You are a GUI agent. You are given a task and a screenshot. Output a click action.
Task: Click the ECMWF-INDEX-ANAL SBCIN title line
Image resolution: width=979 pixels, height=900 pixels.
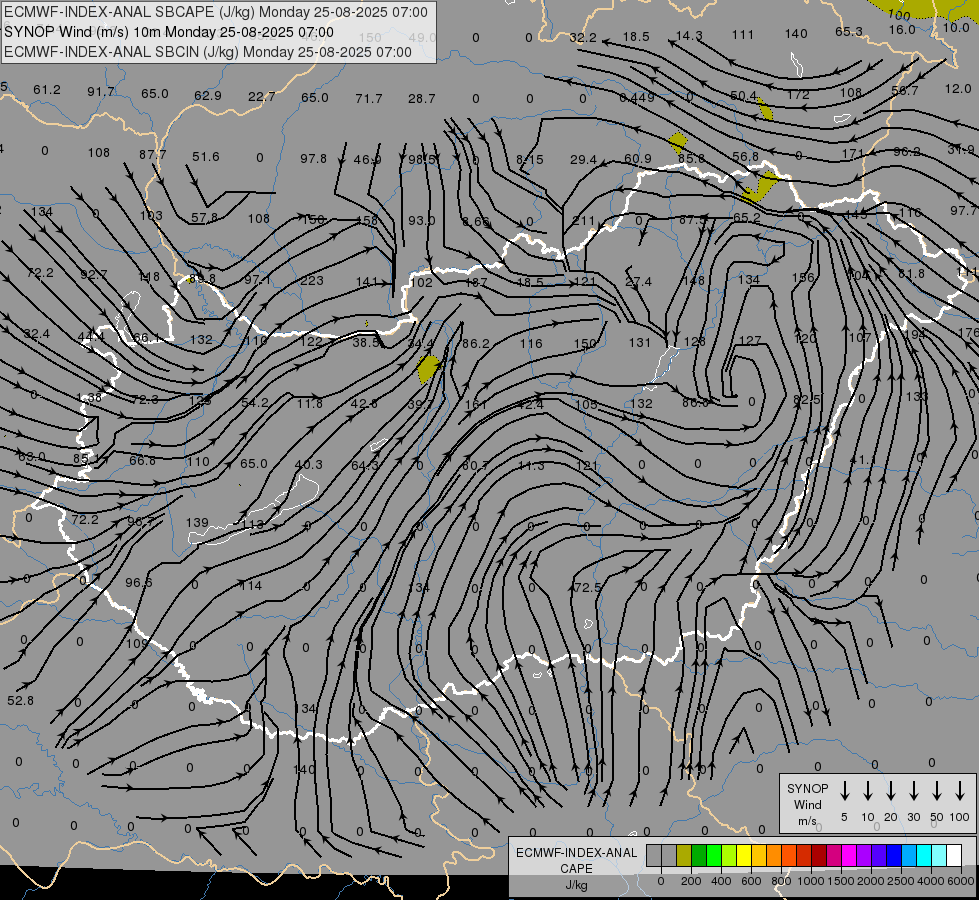(x=208, y=52)
